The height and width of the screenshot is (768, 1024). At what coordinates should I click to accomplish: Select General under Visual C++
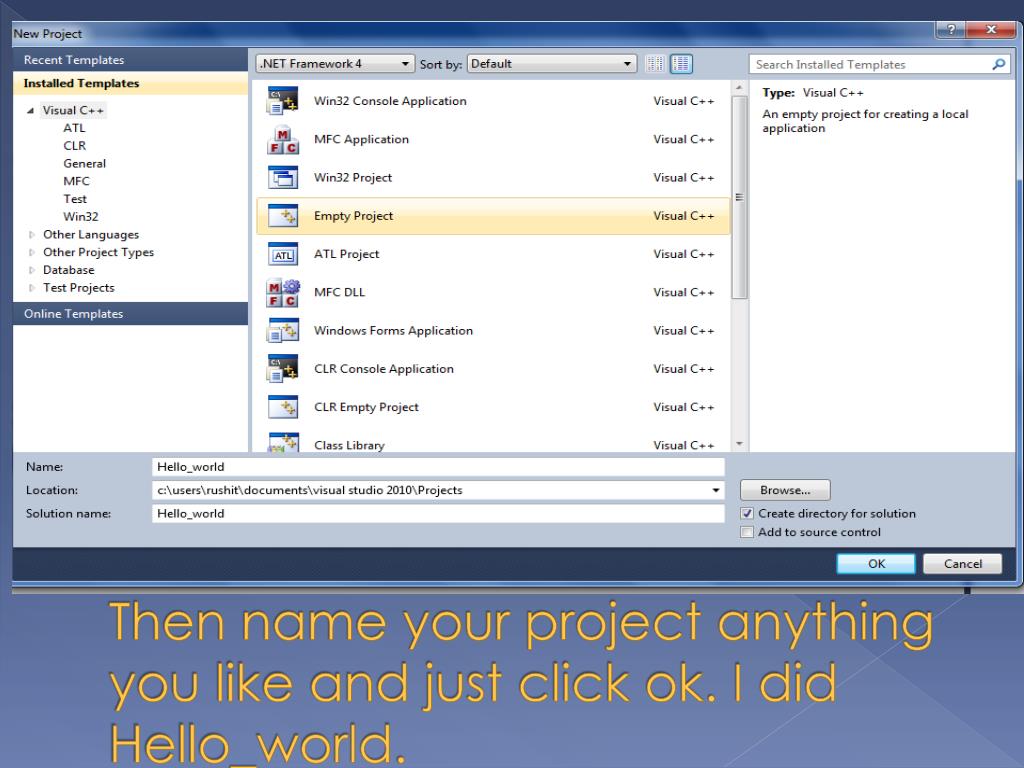pos(84,163)
